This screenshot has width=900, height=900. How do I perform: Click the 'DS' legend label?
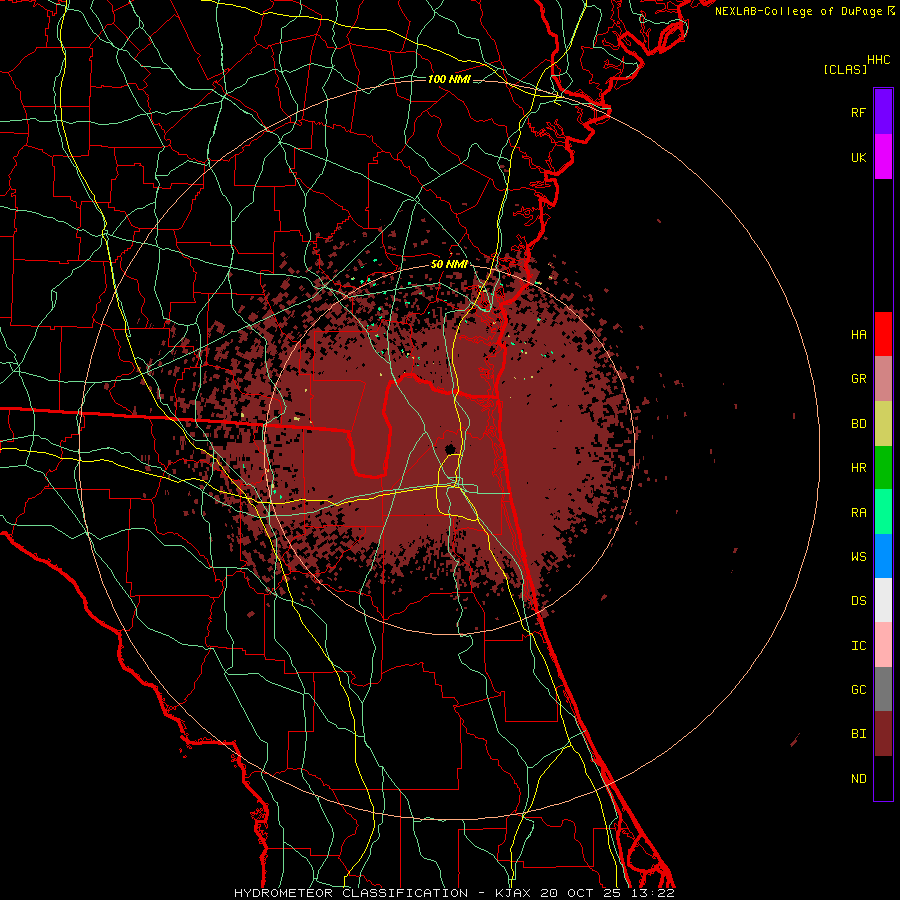click(858, 601)
